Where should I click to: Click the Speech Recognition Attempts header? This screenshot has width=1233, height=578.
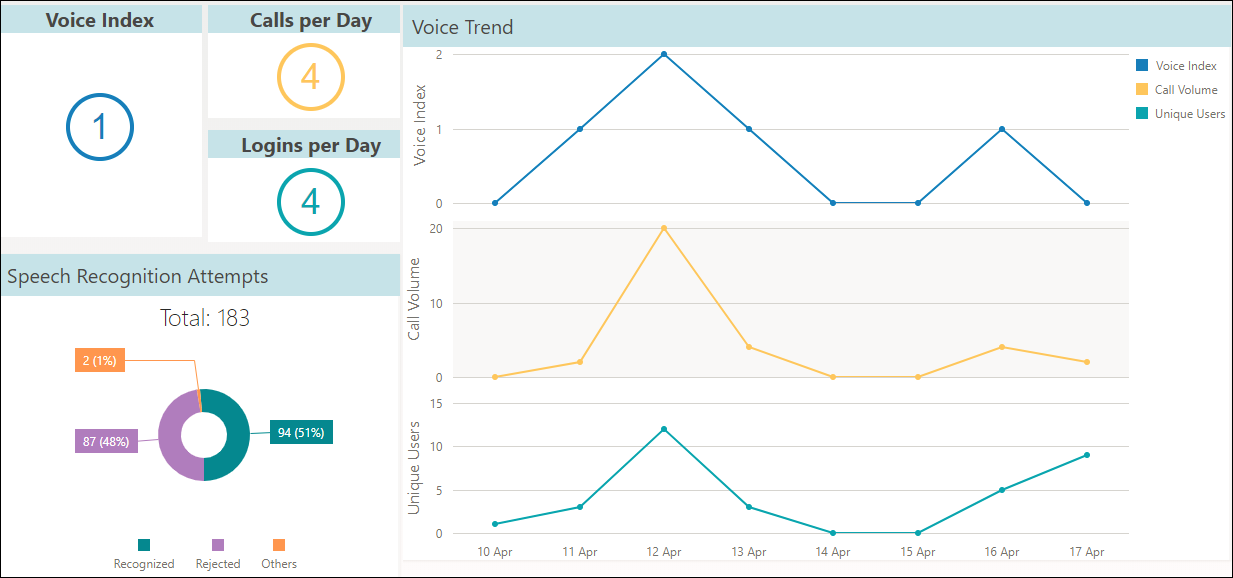200,276
